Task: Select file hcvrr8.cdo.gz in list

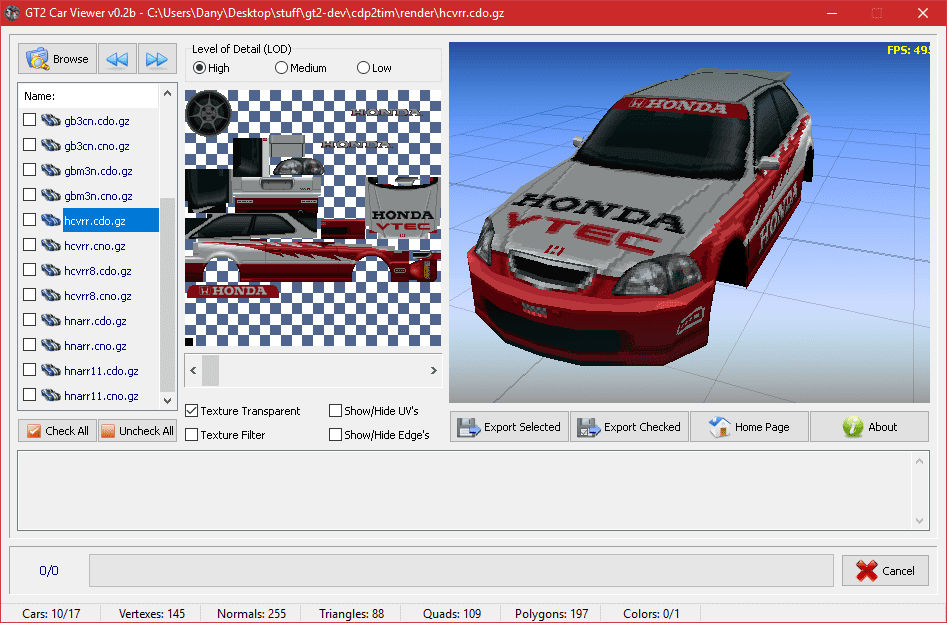Action: [98, 270]
